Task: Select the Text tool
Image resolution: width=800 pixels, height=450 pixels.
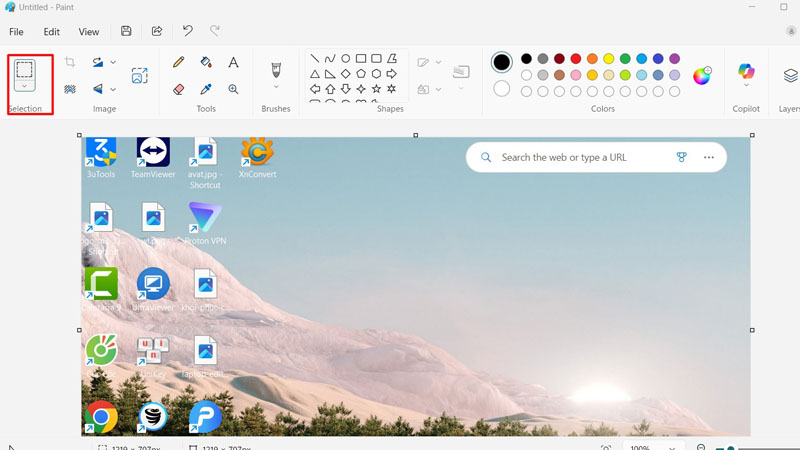Action: [233, 62]
